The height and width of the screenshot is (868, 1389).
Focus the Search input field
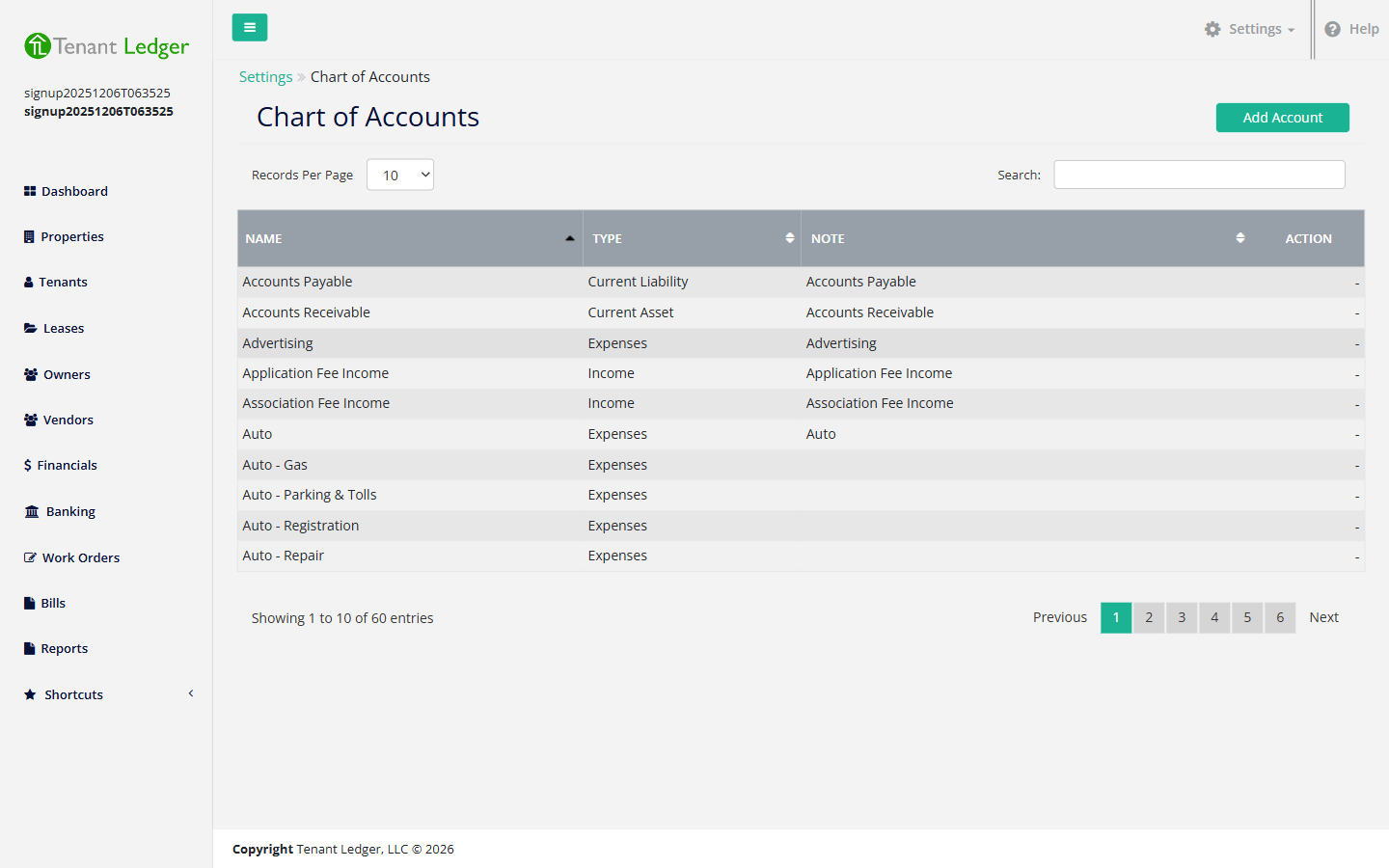(1199, 175)
